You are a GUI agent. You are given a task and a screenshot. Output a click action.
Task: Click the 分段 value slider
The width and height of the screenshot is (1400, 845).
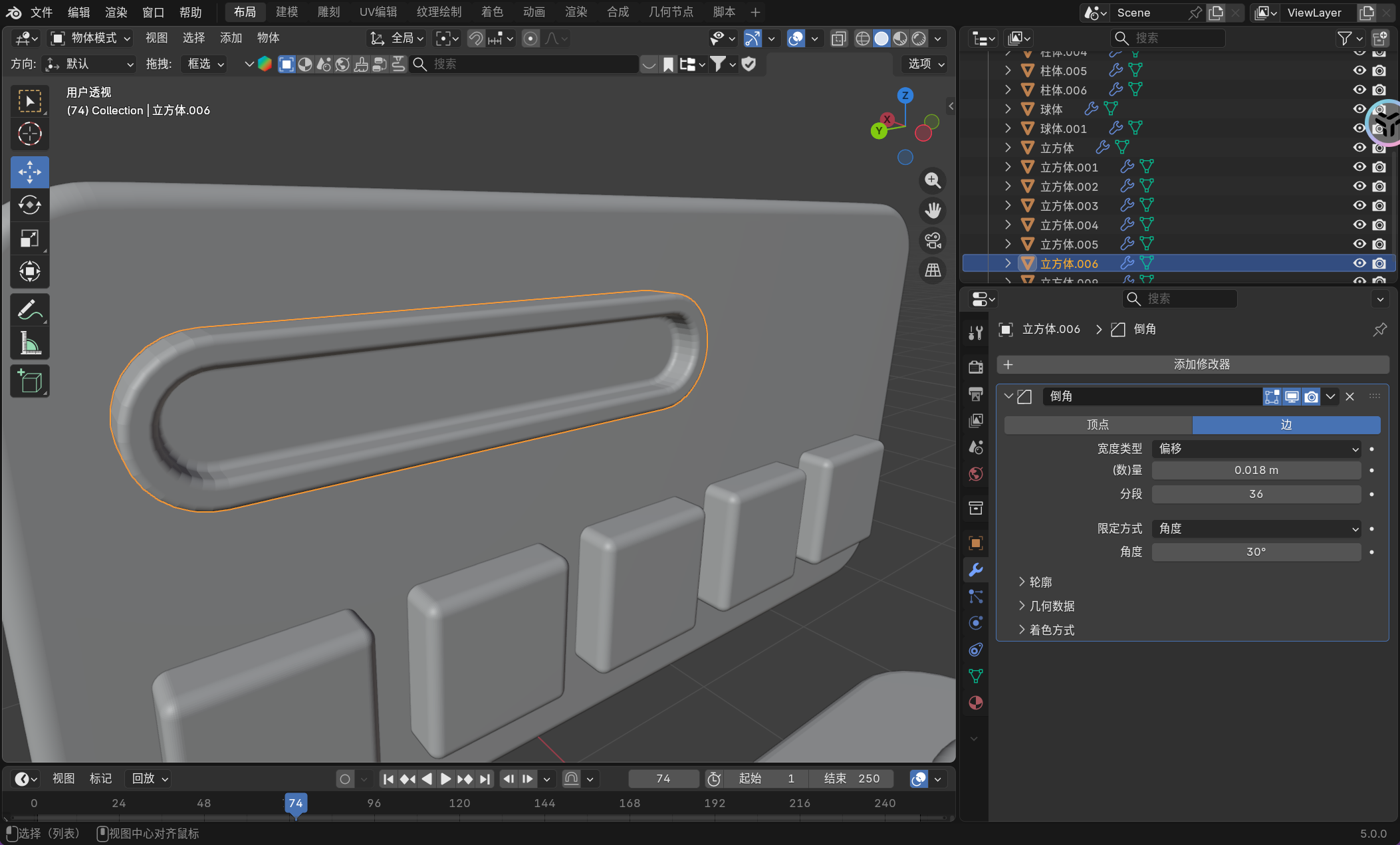pyautogui.click(x=1256, y=494)
